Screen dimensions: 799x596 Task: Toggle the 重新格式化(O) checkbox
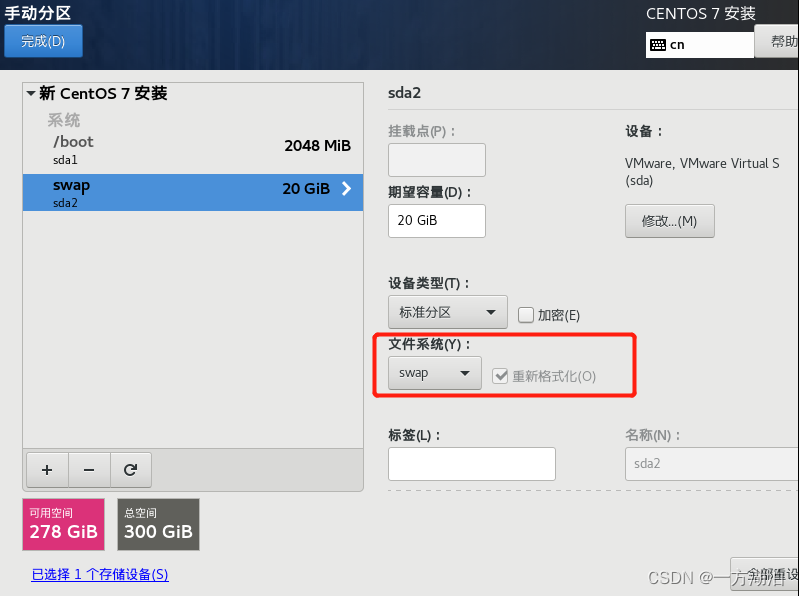500,376
